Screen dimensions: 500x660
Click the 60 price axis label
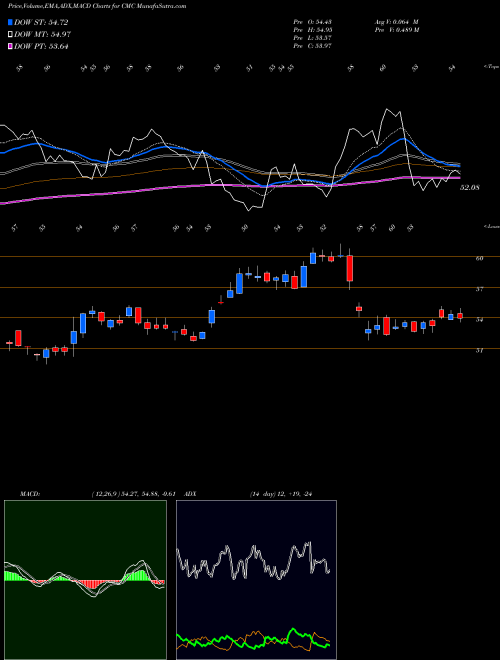coord(479,258)
